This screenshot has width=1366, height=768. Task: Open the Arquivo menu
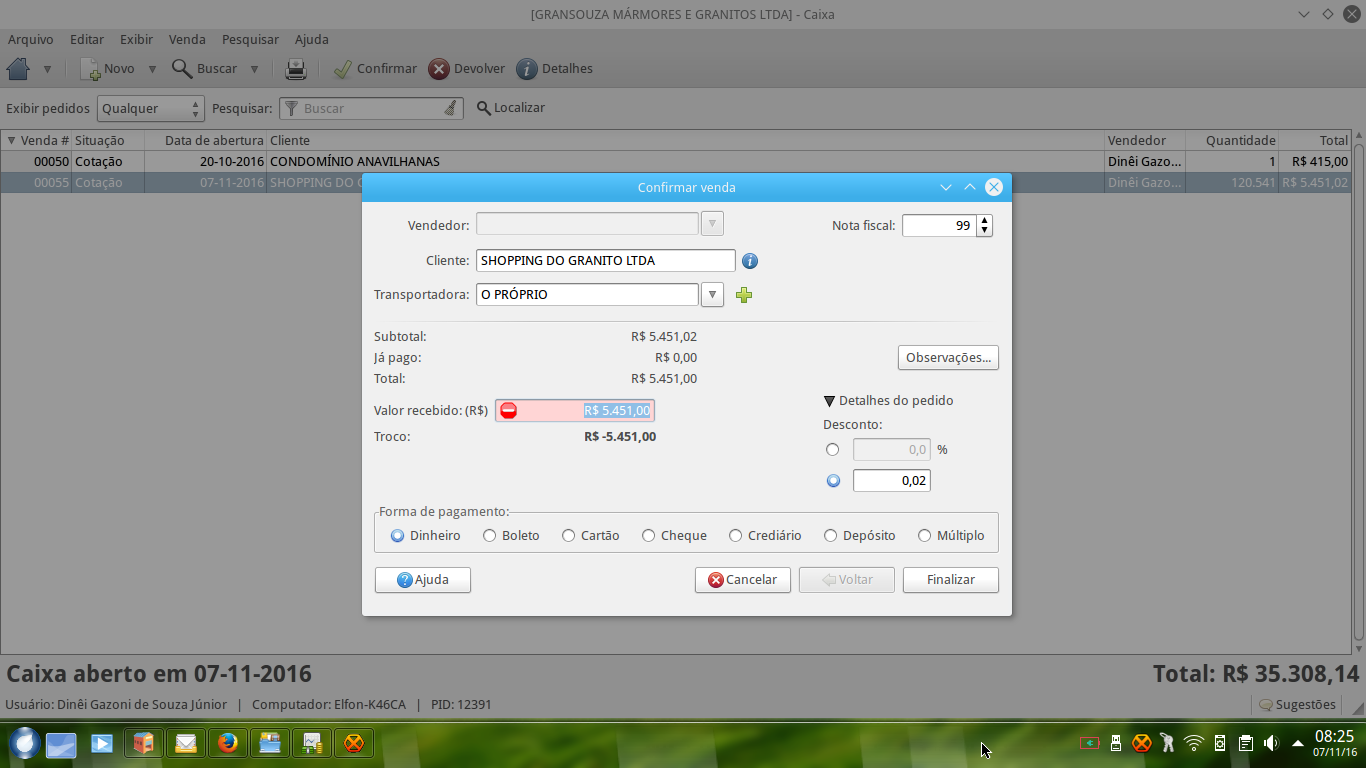(x=31, y=40)
